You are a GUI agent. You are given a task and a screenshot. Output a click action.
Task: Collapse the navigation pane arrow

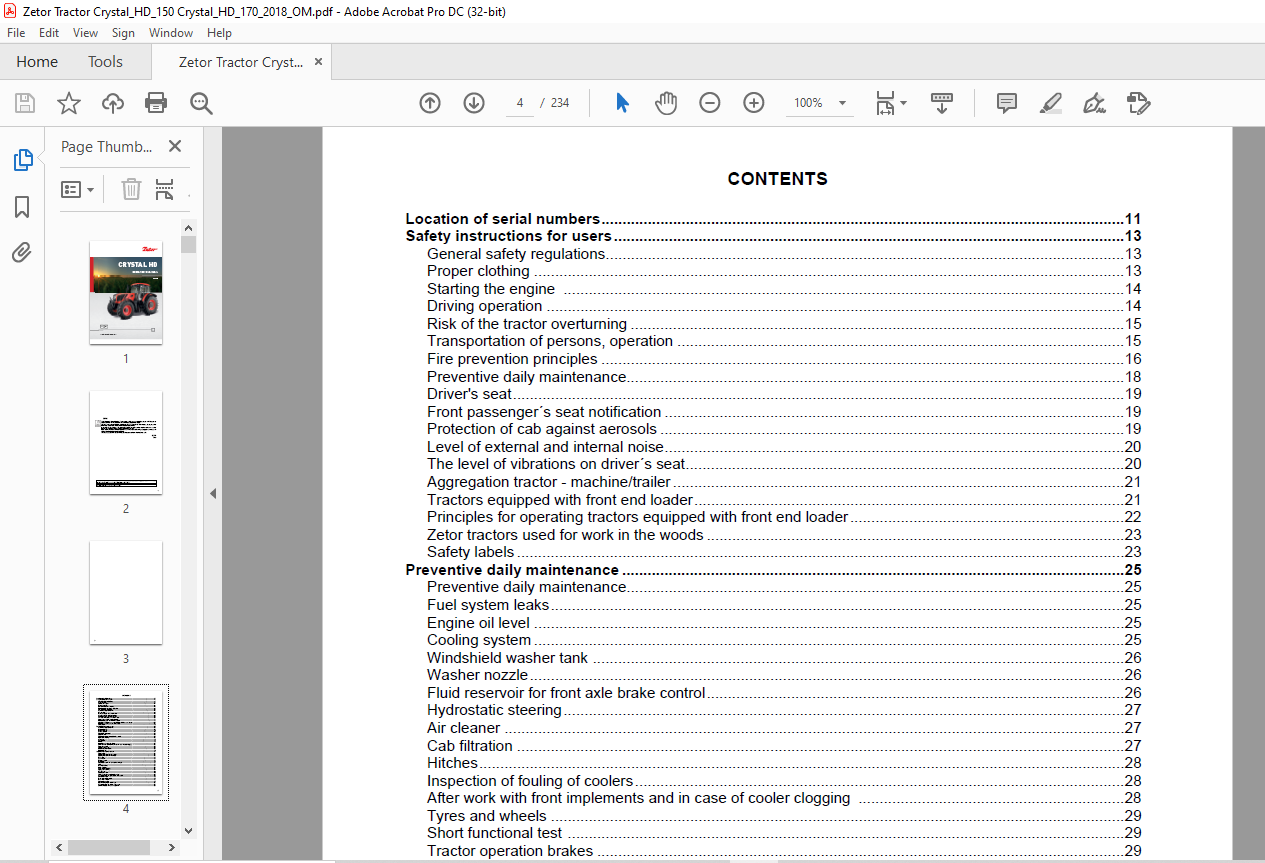[212, 493]
